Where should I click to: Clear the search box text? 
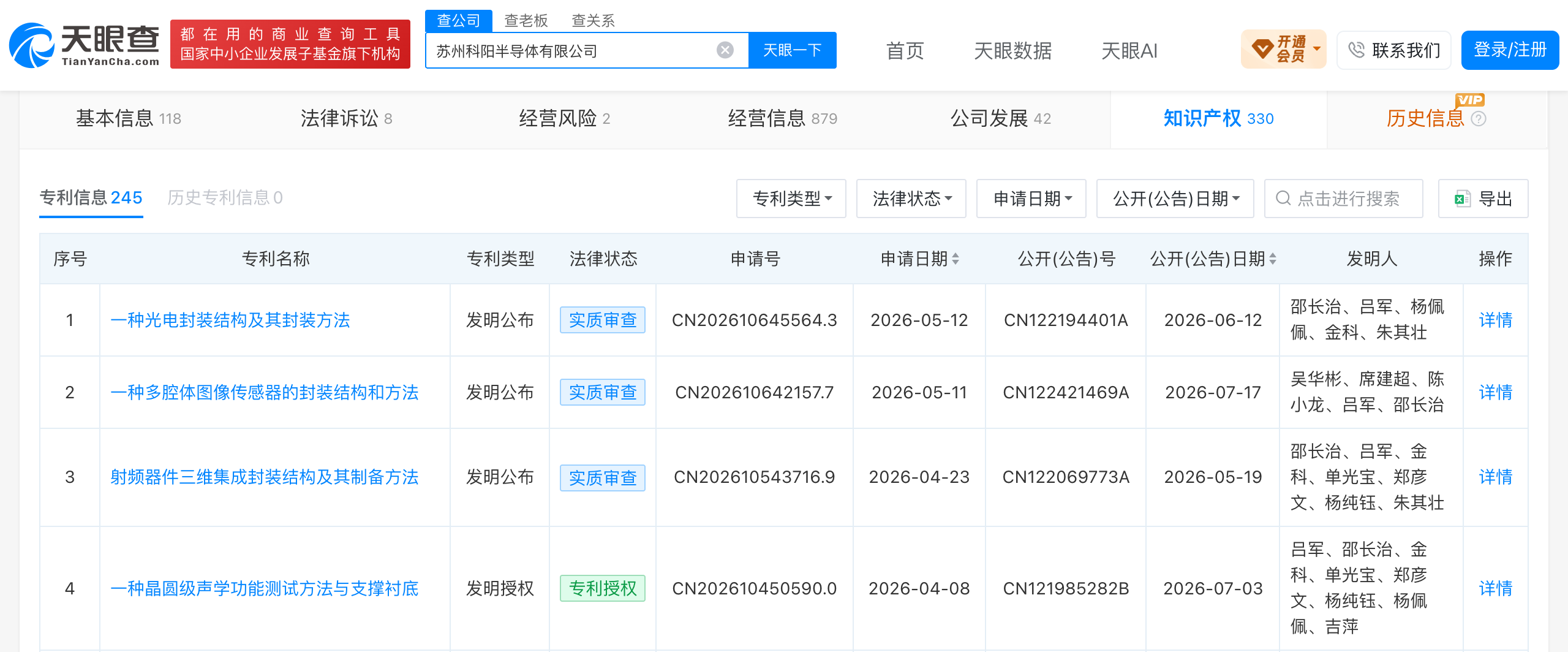(x=725, y=50)
